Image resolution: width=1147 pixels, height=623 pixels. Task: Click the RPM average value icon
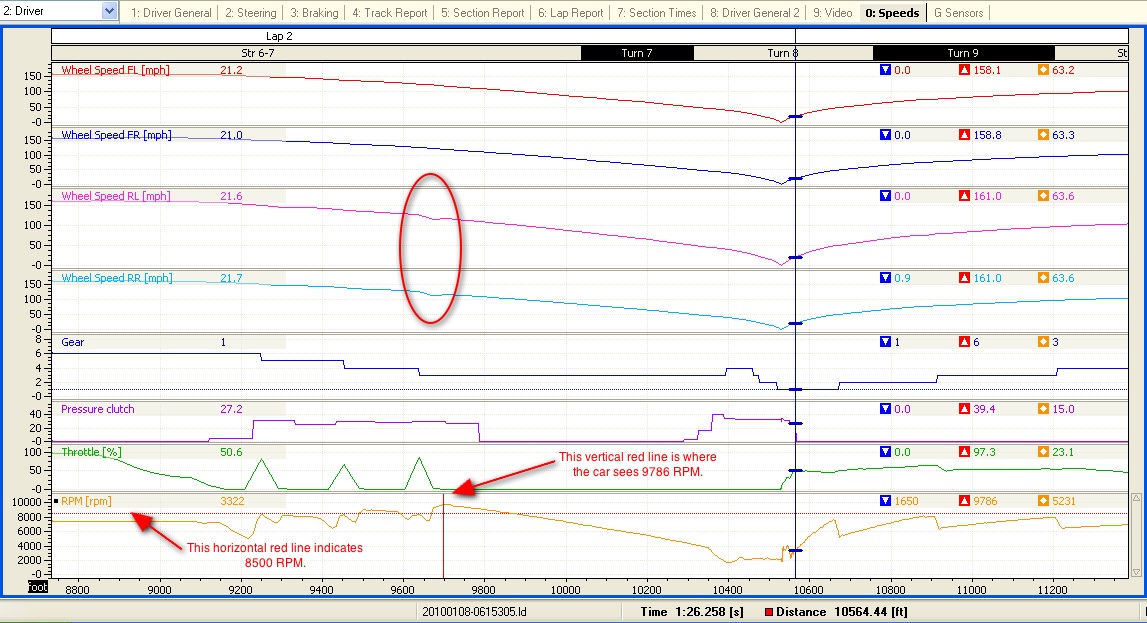coord(1043,501)
